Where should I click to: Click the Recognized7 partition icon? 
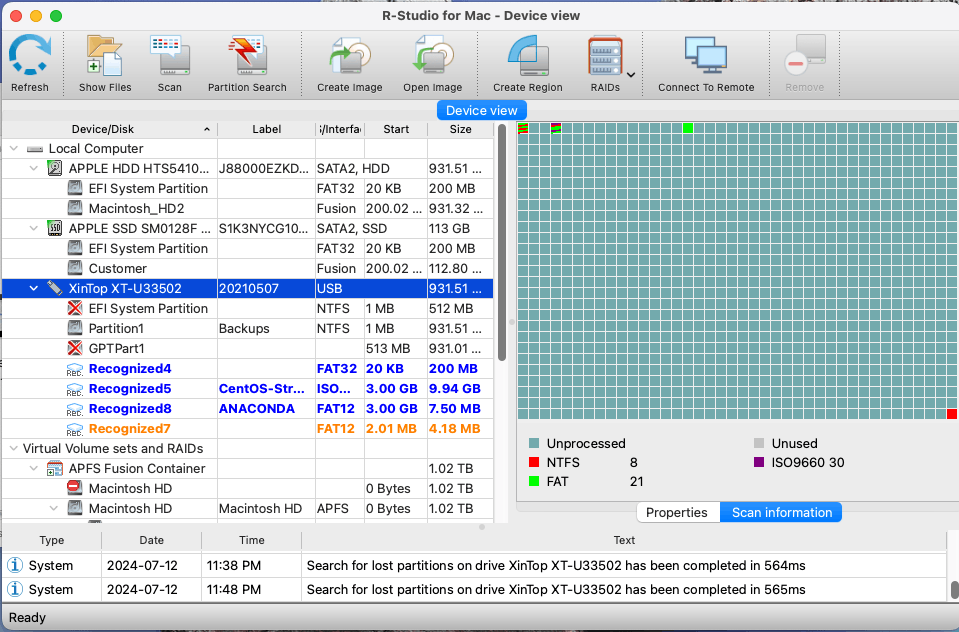pos(75,429)
